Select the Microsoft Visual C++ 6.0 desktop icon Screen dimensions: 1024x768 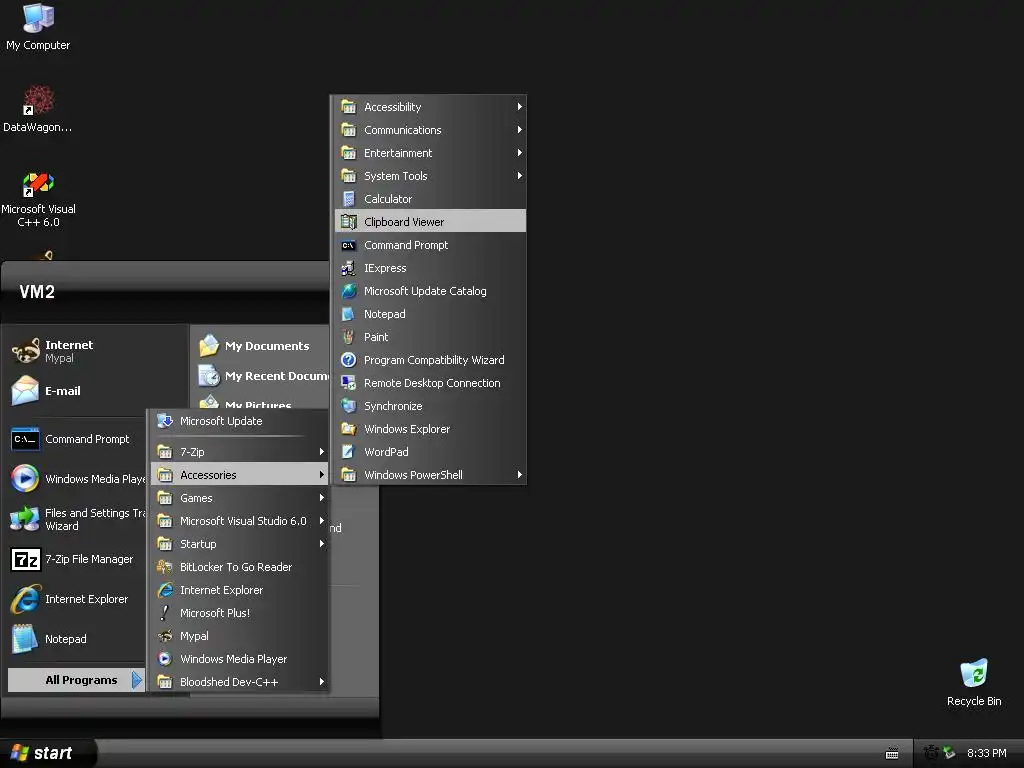tap(39, 184)
